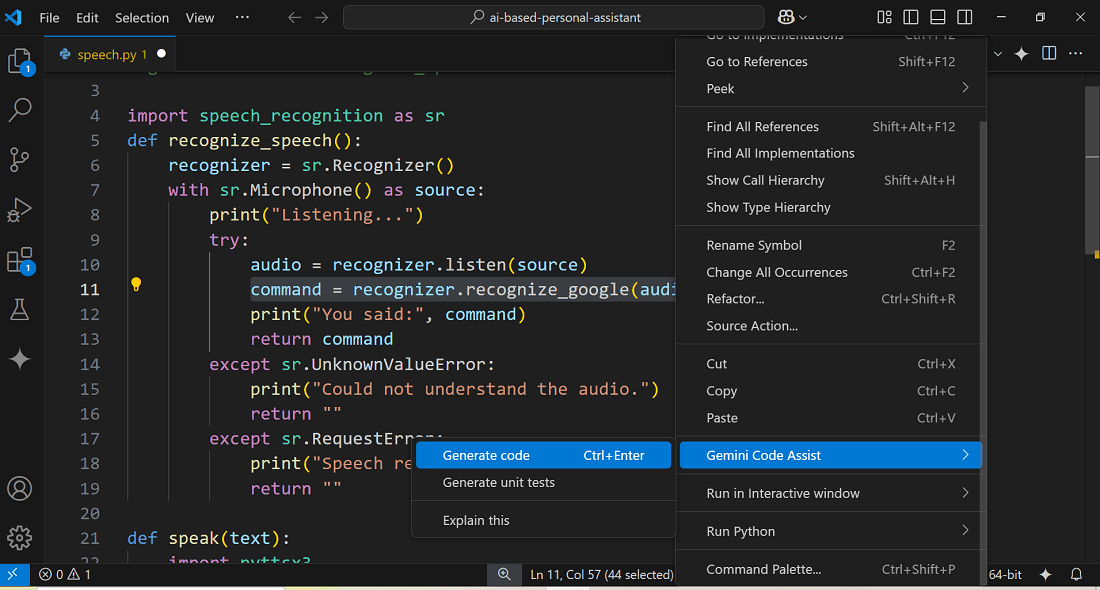Open the Gemini sparkle view in activity bar
This screenshot has height=590, width=1100.
click(20, 359)
